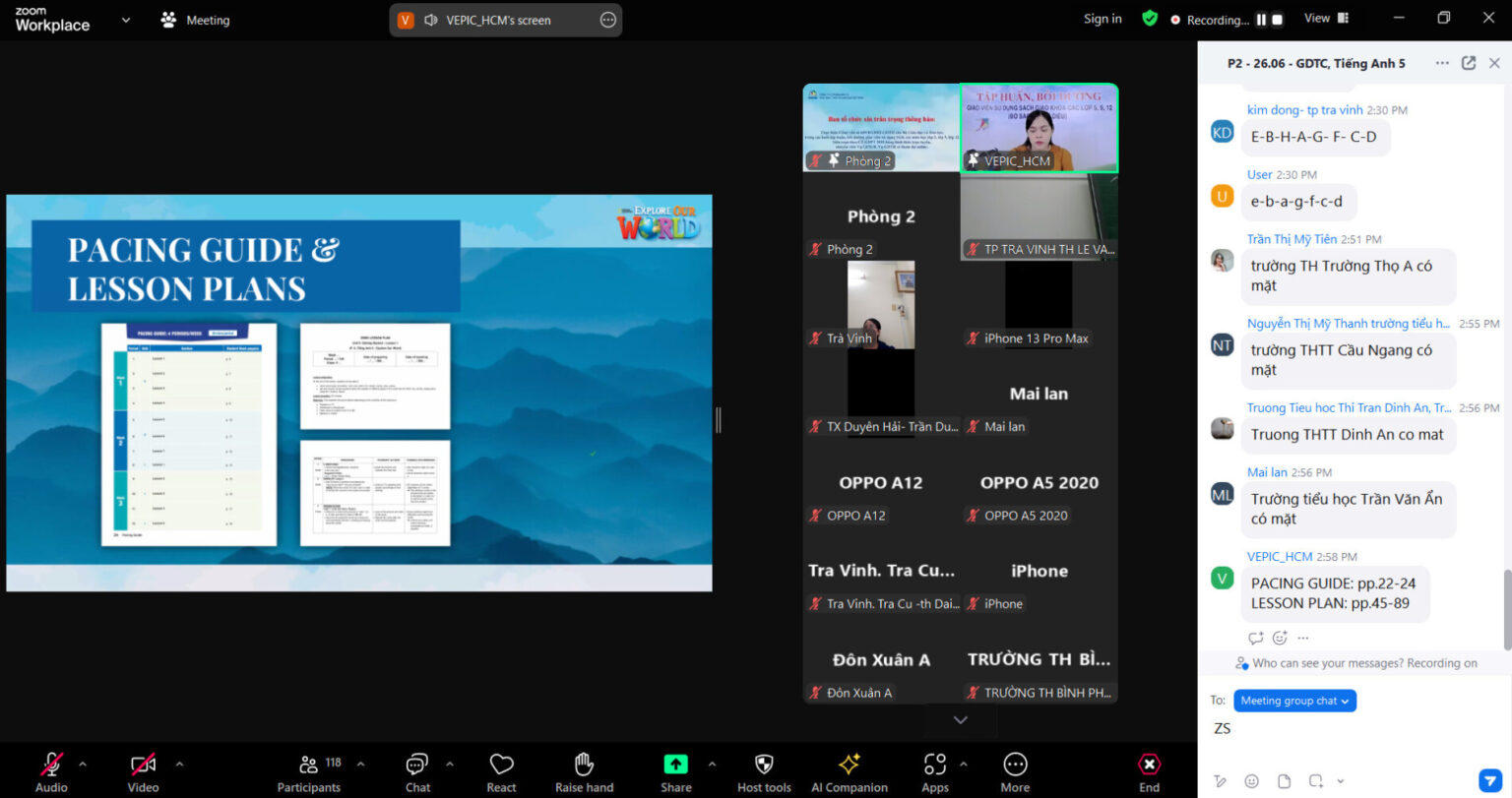Open the View layout menu
The width and height of the screenshot is (1512, 798).
point(1325,19)
